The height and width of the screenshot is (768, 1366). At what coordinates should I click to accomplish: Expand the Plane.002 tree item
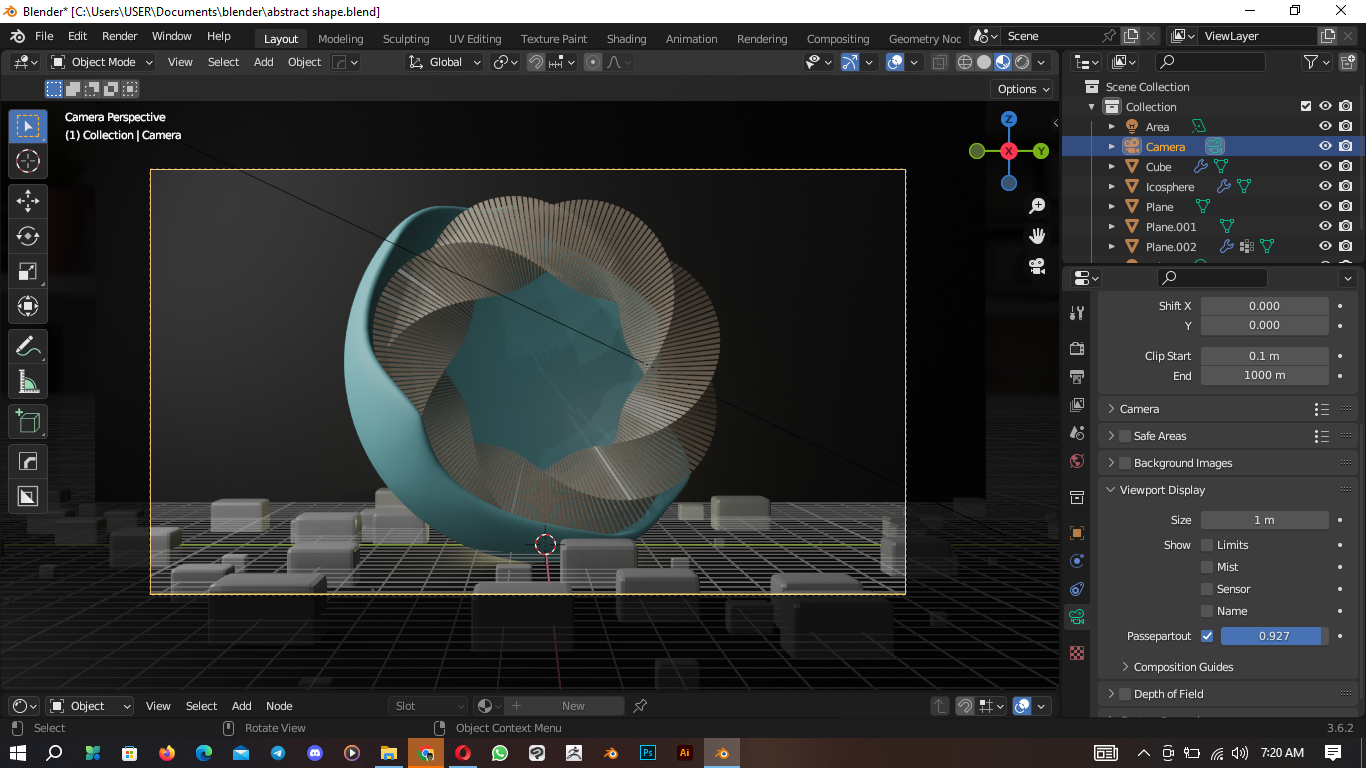[1111, 247]
